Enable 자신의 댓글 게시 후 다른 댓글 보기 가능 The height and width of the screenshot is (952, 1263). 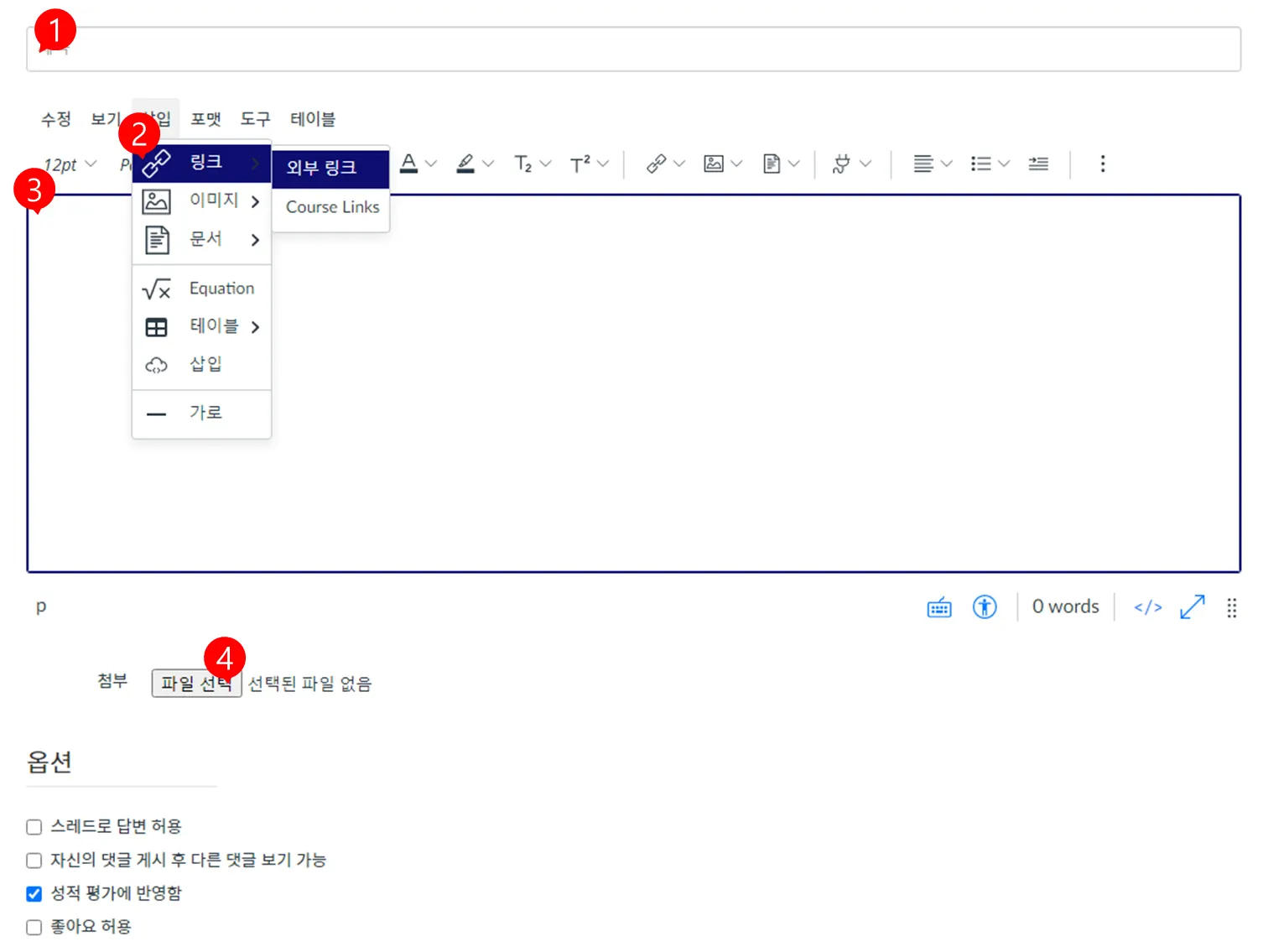click(34, 861)
